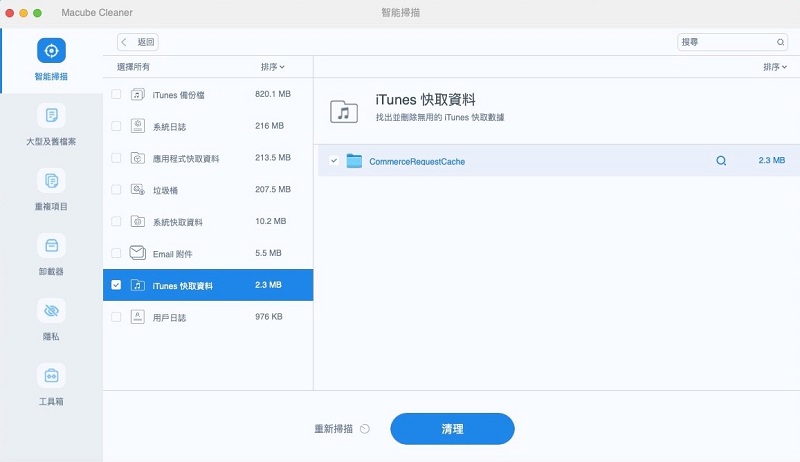Click the 820.1 MB size value
This screenshot has width=800, height=462.
click(x=273, y=94)
